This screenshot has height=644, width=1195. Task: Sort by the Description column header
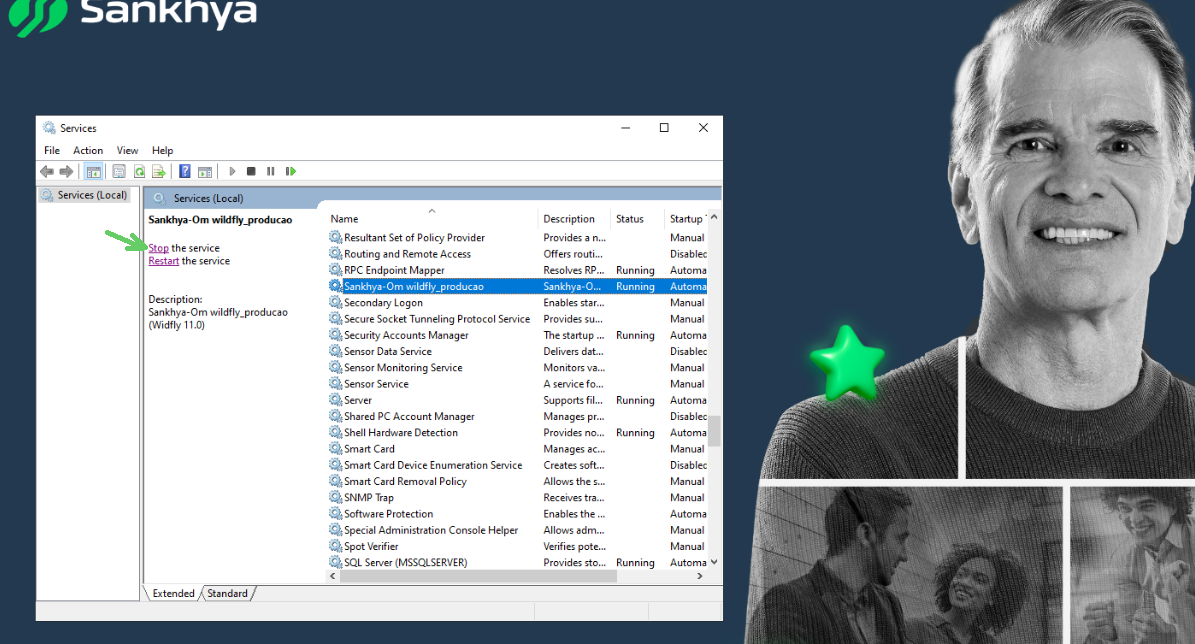pyautogui.click(x=575, y=219)
